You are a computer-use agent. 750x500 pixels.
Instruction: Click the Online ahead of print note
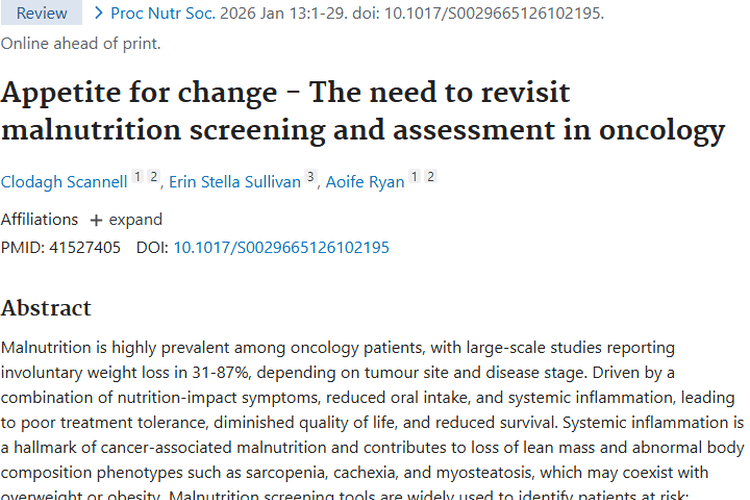pyautogui.click(x=80, y=43)
